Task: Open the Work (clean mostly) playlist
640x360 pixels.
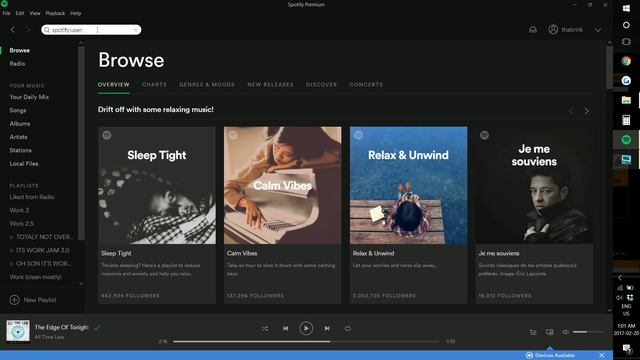Action: pos(36,277)
